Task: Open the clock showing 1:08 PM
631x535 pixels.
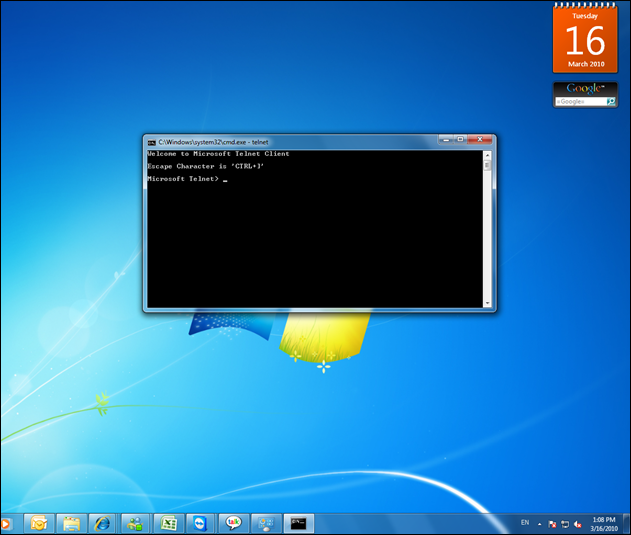Action: point(604,524)
